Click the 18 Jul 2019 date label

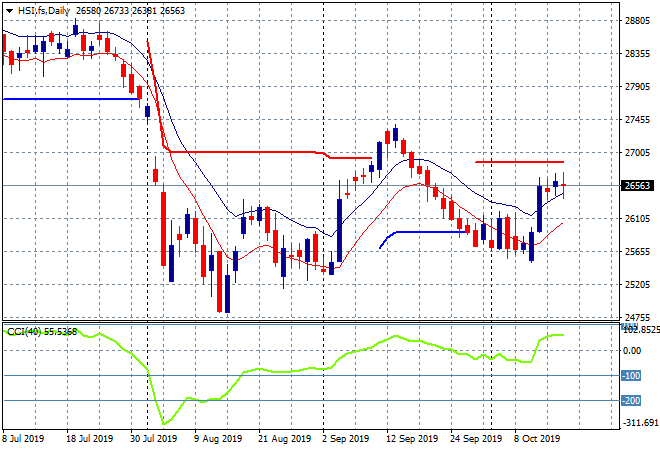pyautogui.click(x=90, y=439)
